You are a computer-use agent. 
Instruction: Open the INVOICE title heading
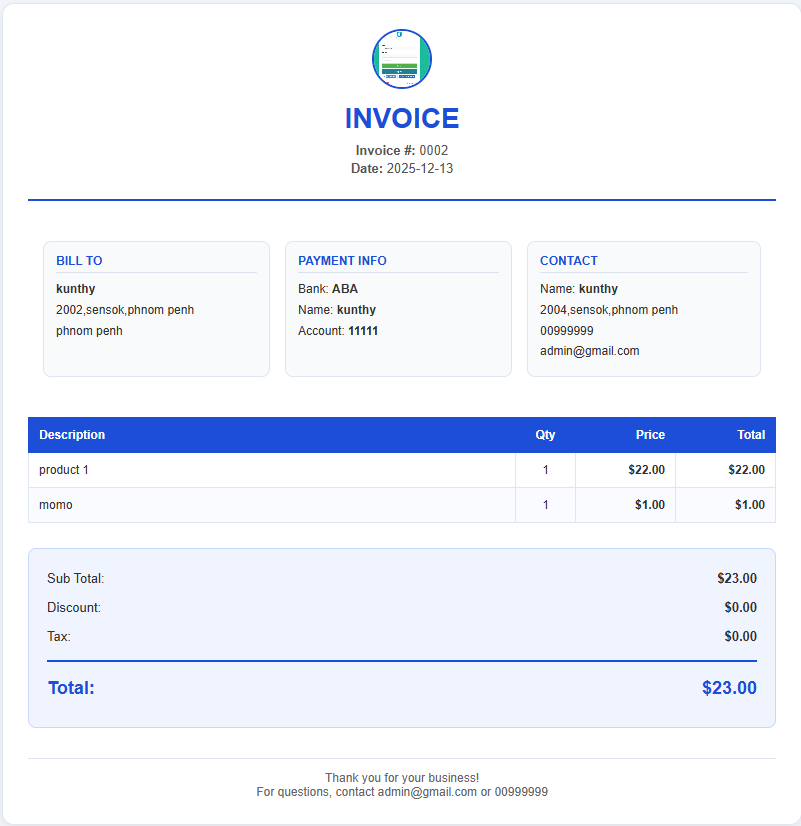[401, 118]
